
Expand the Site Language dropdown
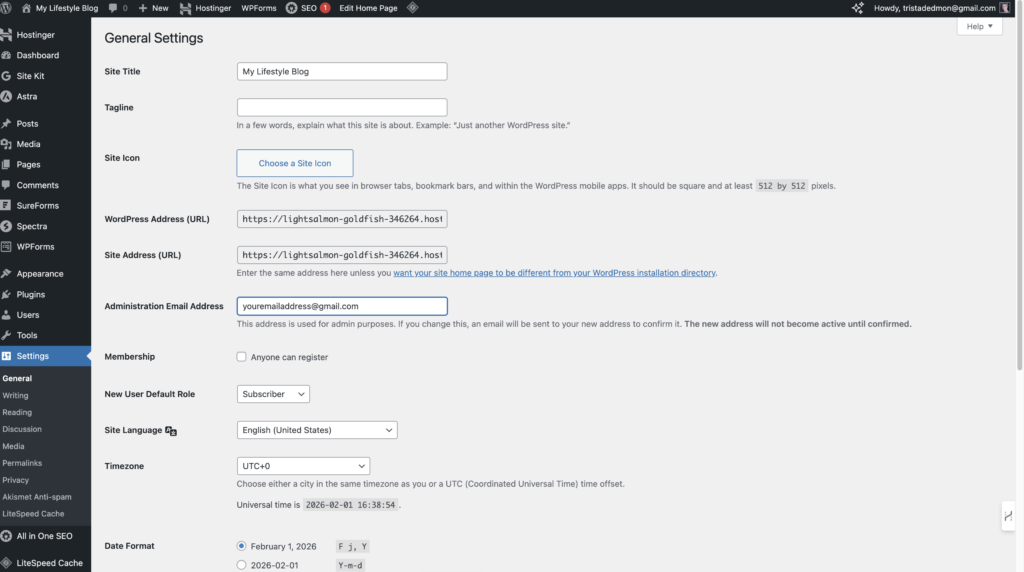[317, 430]
